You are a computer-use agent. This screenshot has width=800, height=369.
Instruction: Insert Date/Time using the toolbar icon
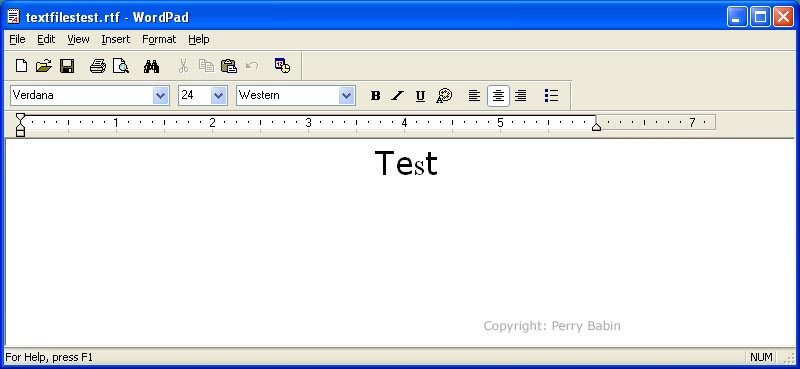tap(282, 65)
